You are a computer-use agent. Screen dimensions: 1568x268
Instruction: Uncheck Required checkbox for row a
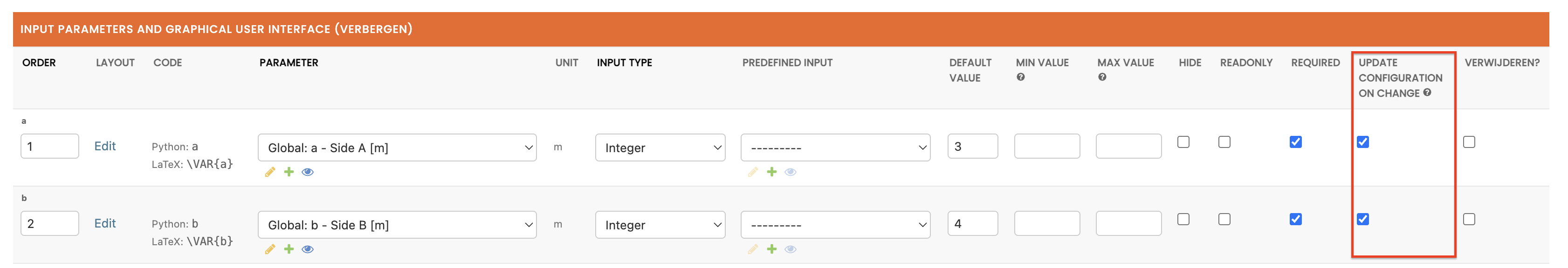click(1295, 141)
